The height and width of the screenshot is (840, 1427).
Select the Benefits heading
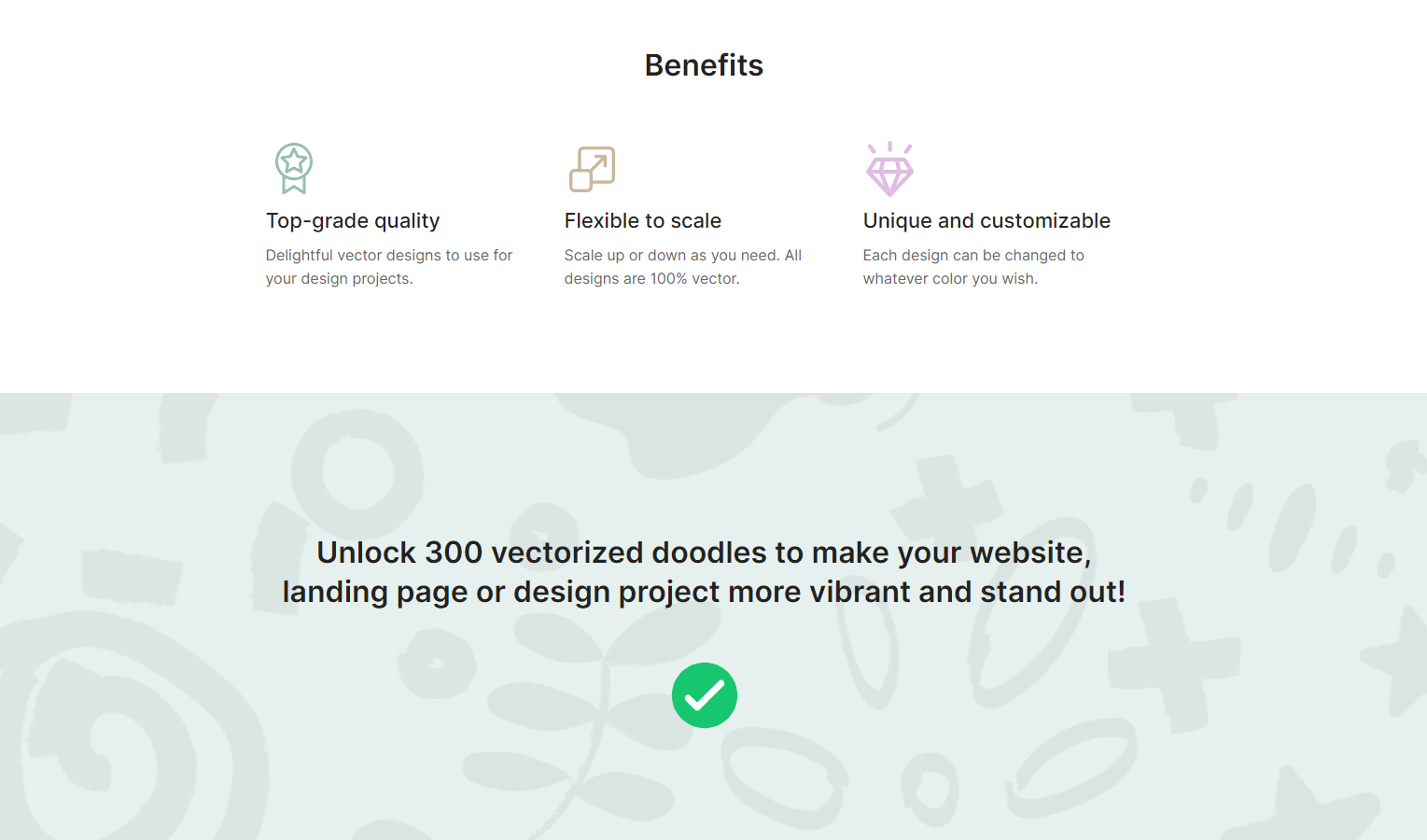(x=704, y=65)
